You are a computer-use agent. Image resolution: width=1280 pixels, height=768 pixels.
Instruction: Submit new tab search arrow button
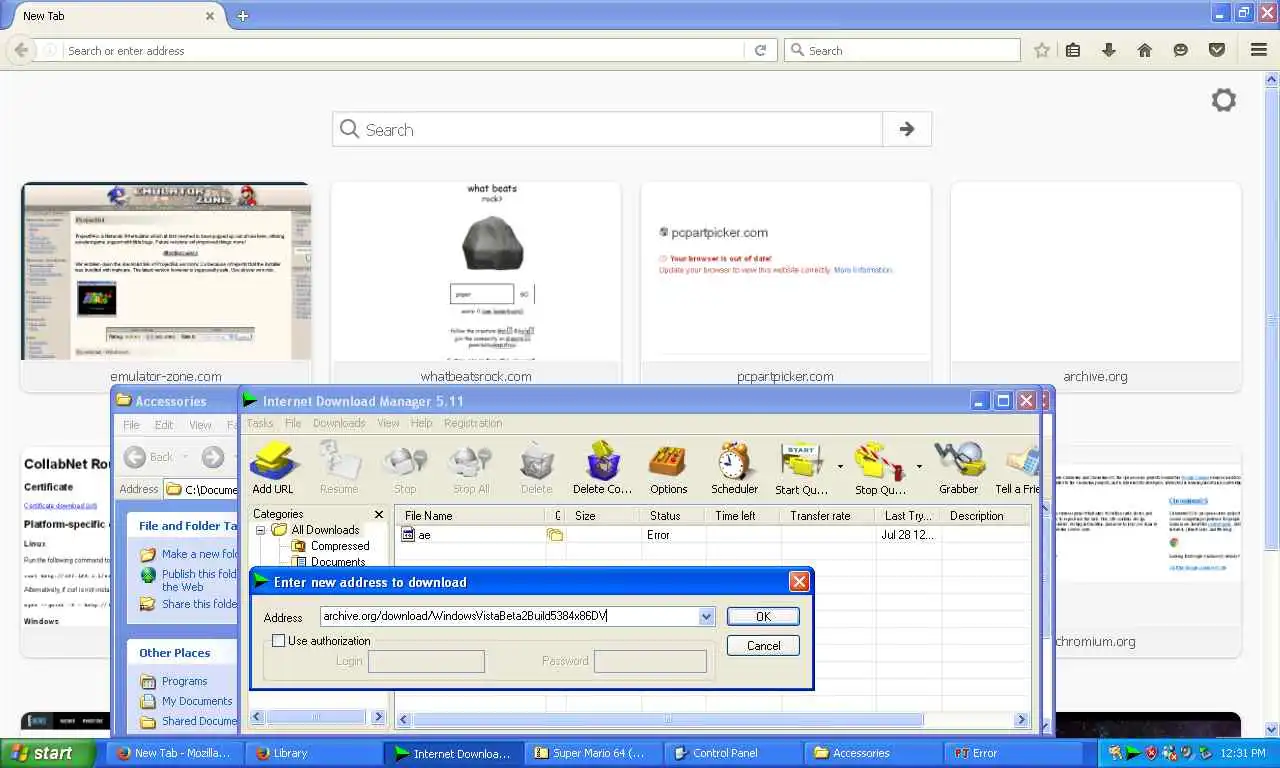(907, 129)
